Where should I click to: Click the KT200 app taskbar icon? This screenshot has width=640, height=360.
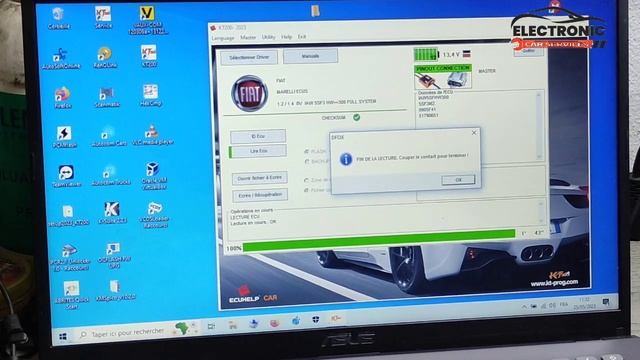[x=336, y=318]
